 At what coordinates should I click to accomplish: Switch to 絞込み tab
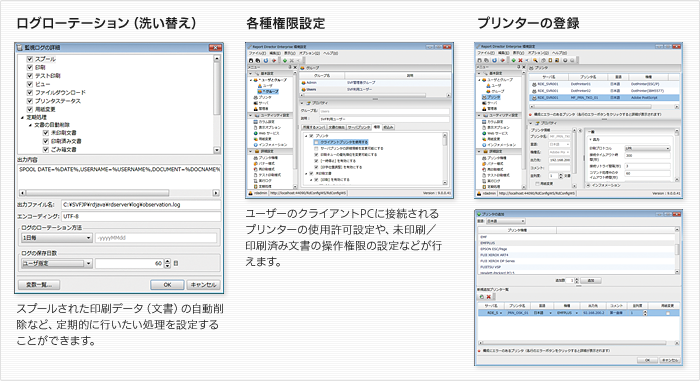pos(388,127)
